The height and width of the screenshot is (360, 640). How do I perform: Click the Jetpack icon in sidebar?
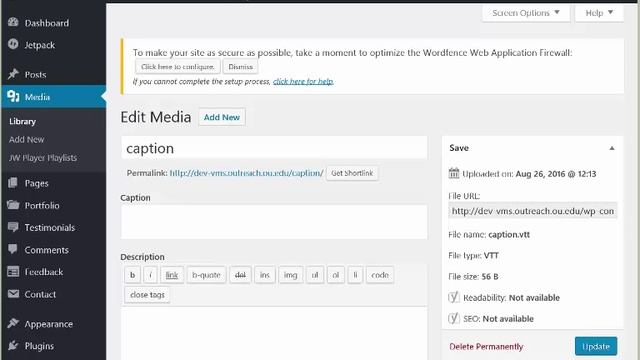coord(13,44)
